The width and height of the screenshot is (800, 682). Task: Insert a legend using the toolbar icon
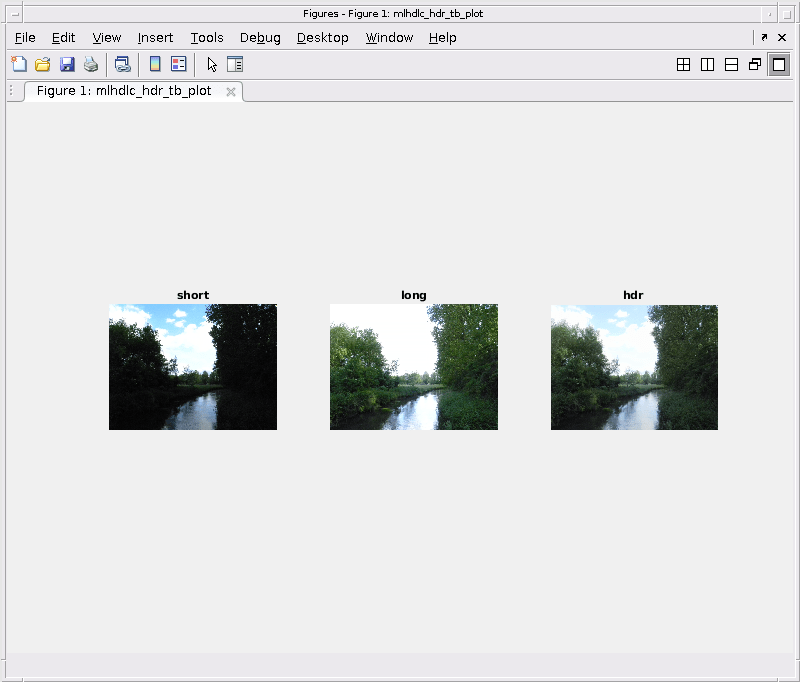click(x=179, y=64)
